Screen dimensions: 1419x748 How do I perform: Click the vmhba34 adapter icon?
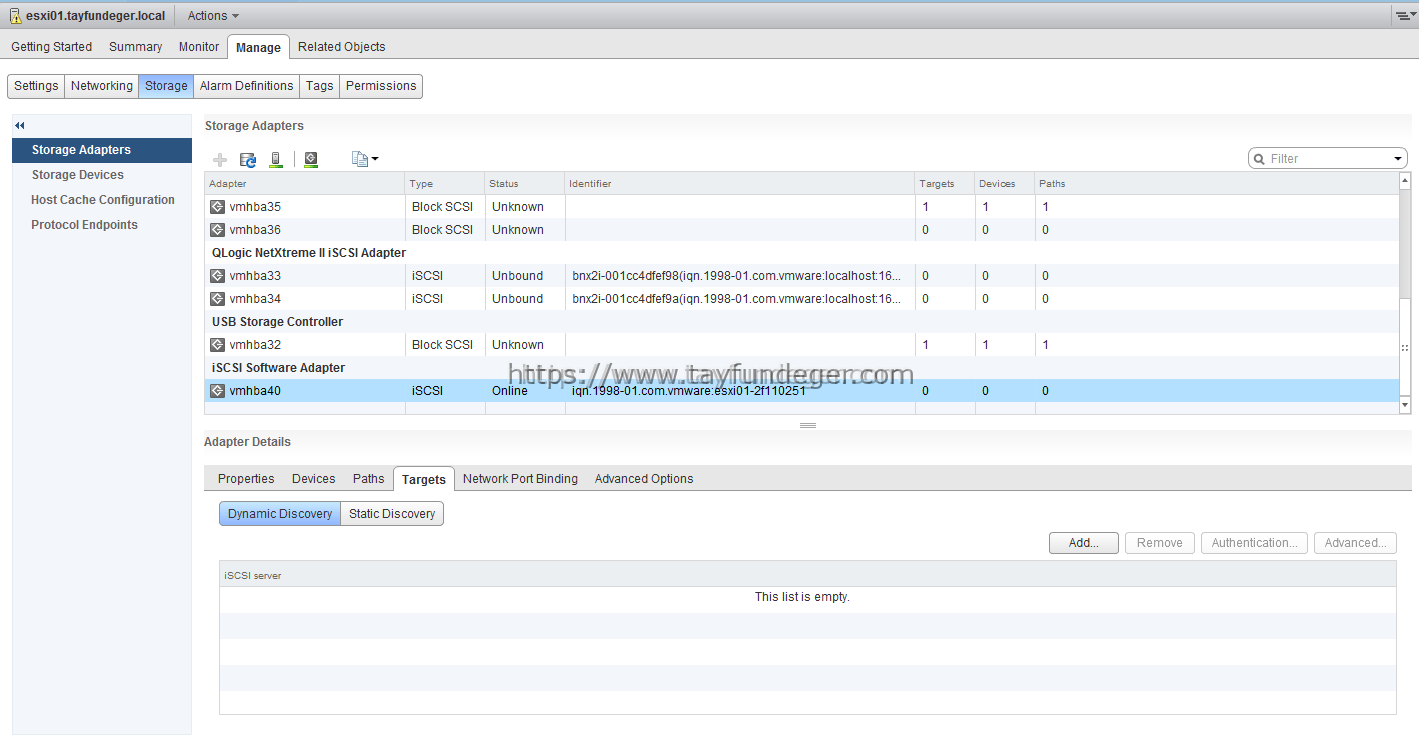click(x=217, y=299)
